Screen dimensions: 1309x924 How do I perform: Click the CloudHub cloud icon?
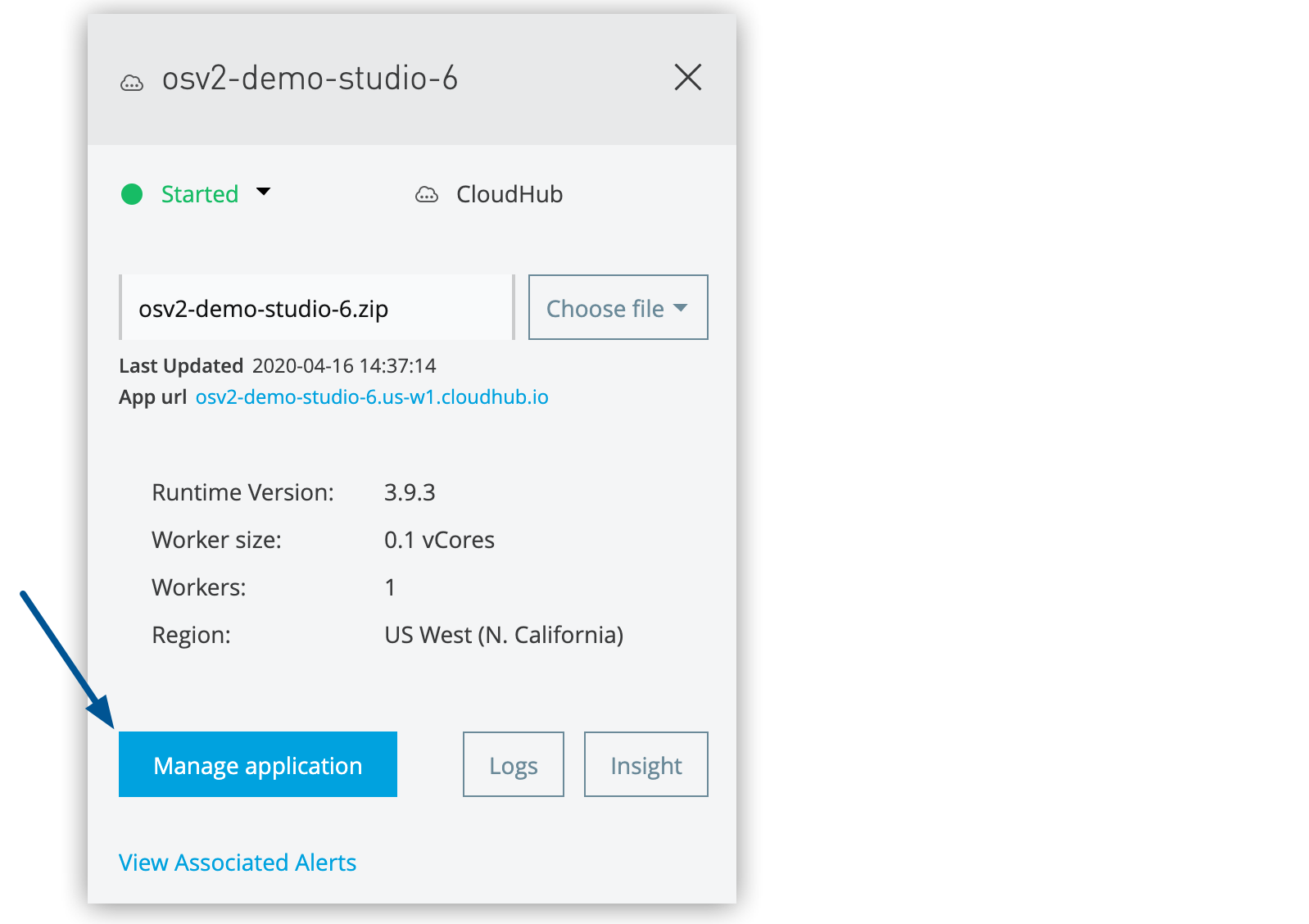point(427,195)
